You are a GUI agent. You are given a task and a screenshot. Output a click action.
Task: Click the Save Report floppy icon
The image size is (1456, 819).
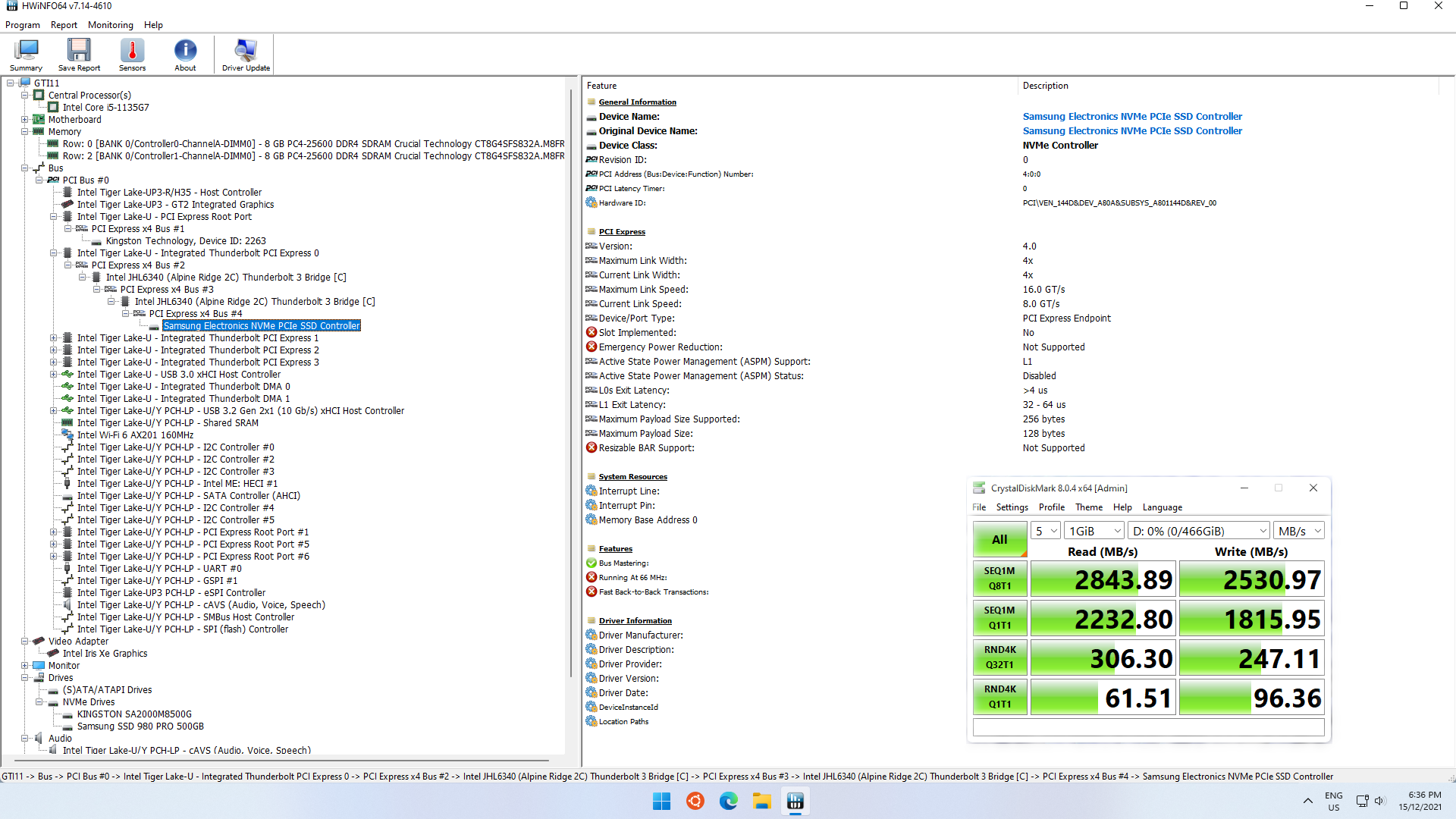[x=79, y=55]
